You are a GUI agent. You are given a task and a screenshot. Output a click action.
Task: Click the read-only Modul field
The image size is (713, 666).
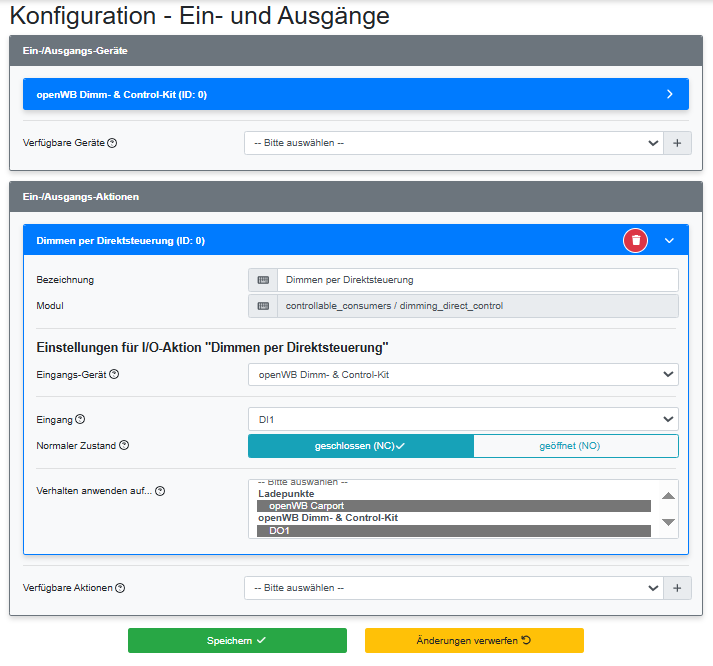click(x=477, y=306)
